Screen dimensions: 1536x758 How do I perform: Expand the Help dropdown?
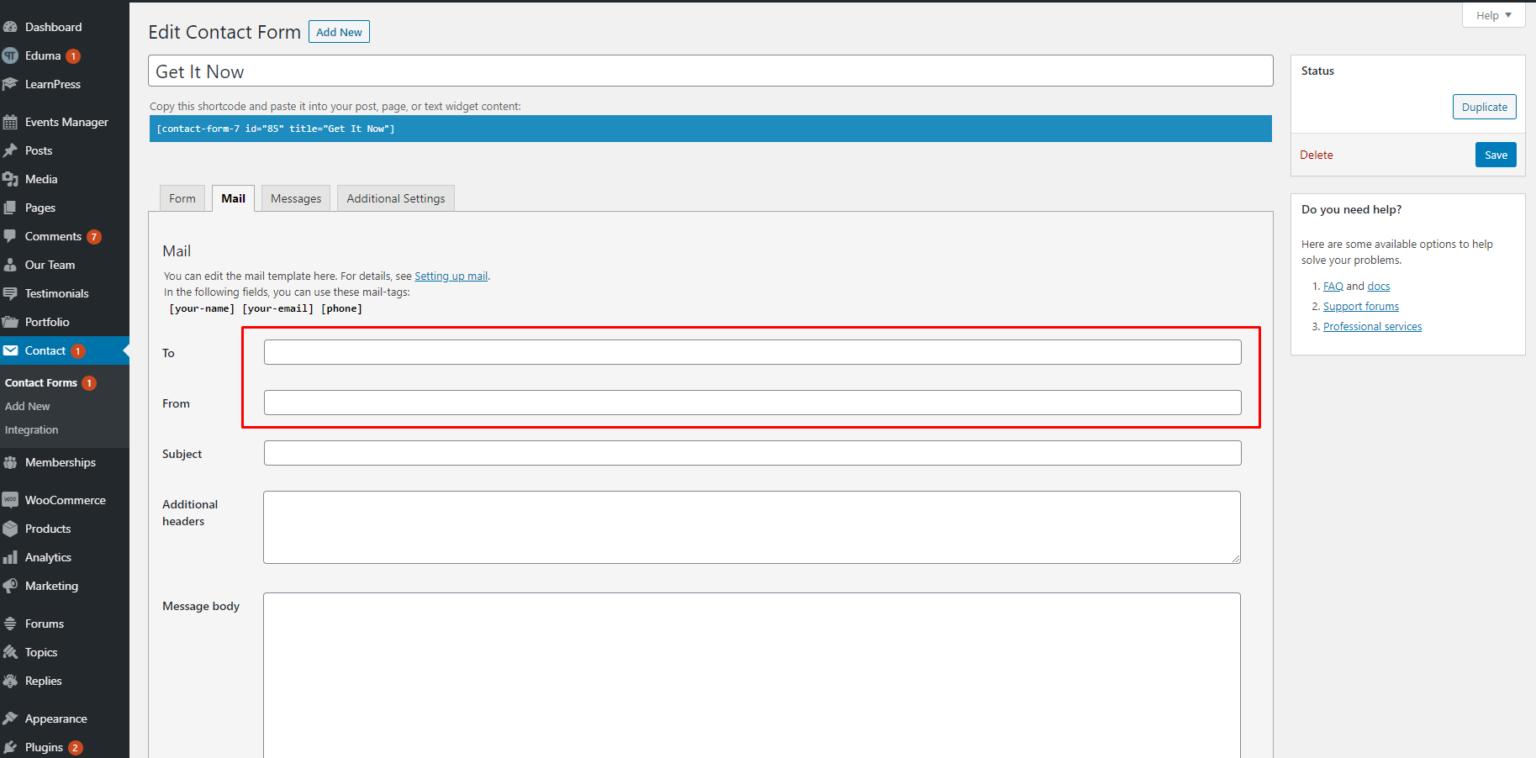point(1492,15)
